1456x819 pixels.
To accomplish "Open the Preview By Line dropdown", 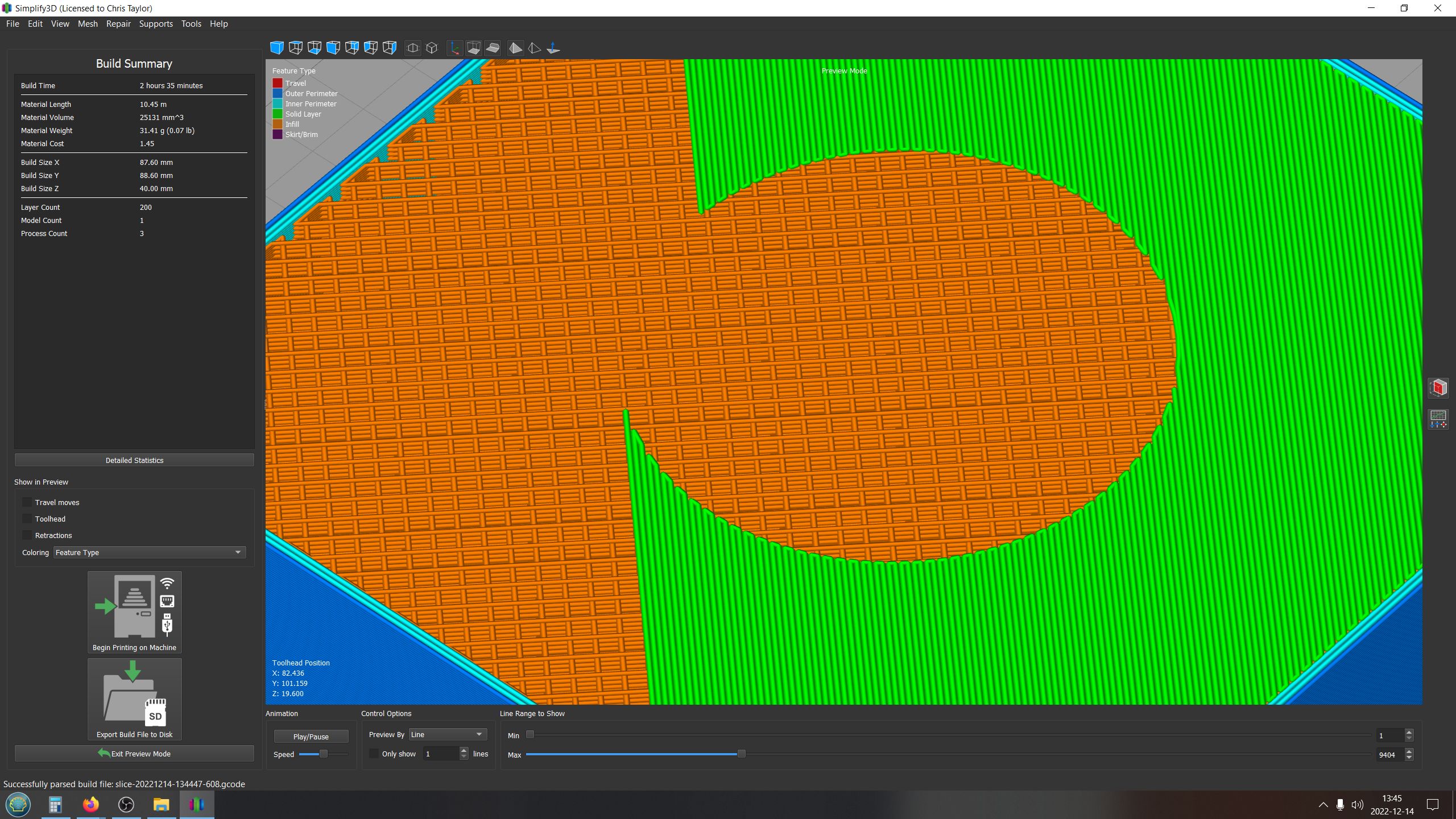I will point(448,734).
